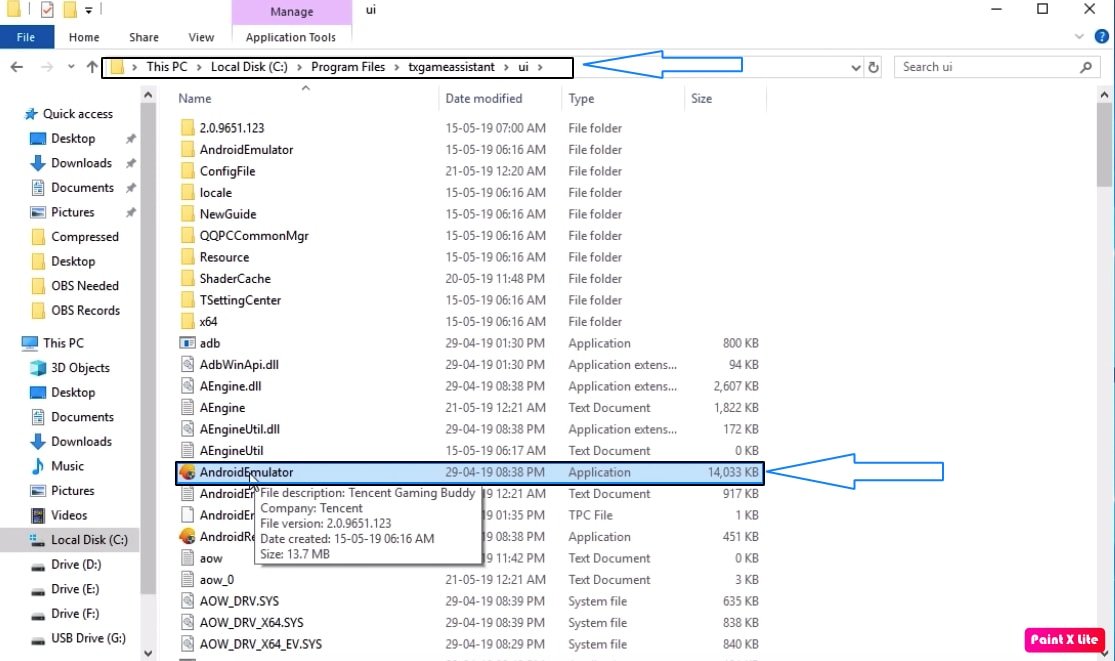This screenshot has width=1115, height=661.
Task: Select the AdbWinApi.dll file
Action: coord(239,365)
